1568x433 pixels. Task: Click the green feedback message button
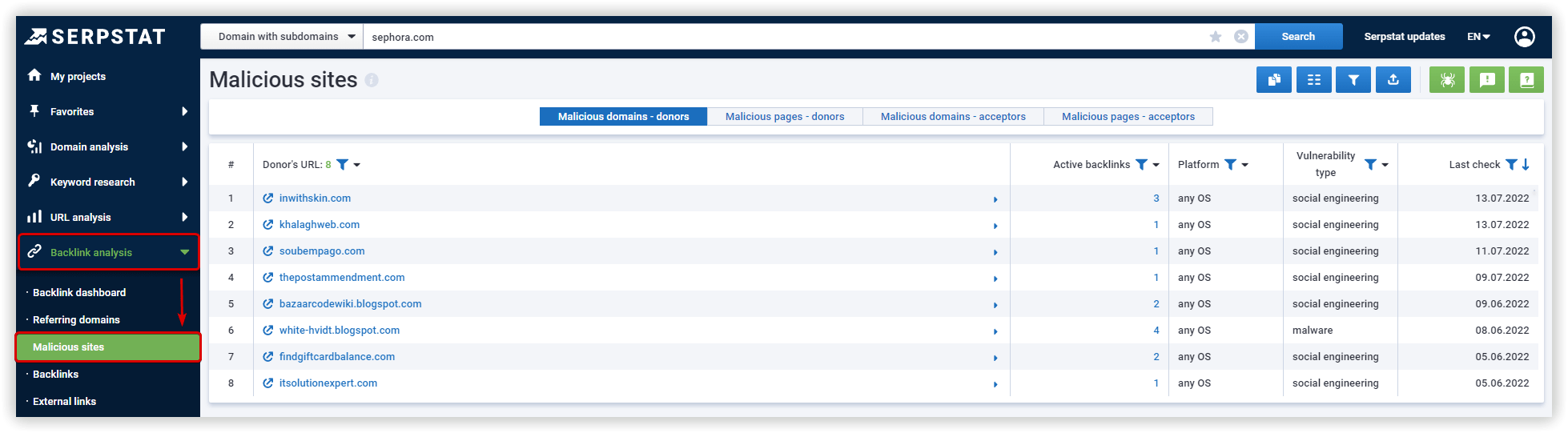coord(1487,80)
